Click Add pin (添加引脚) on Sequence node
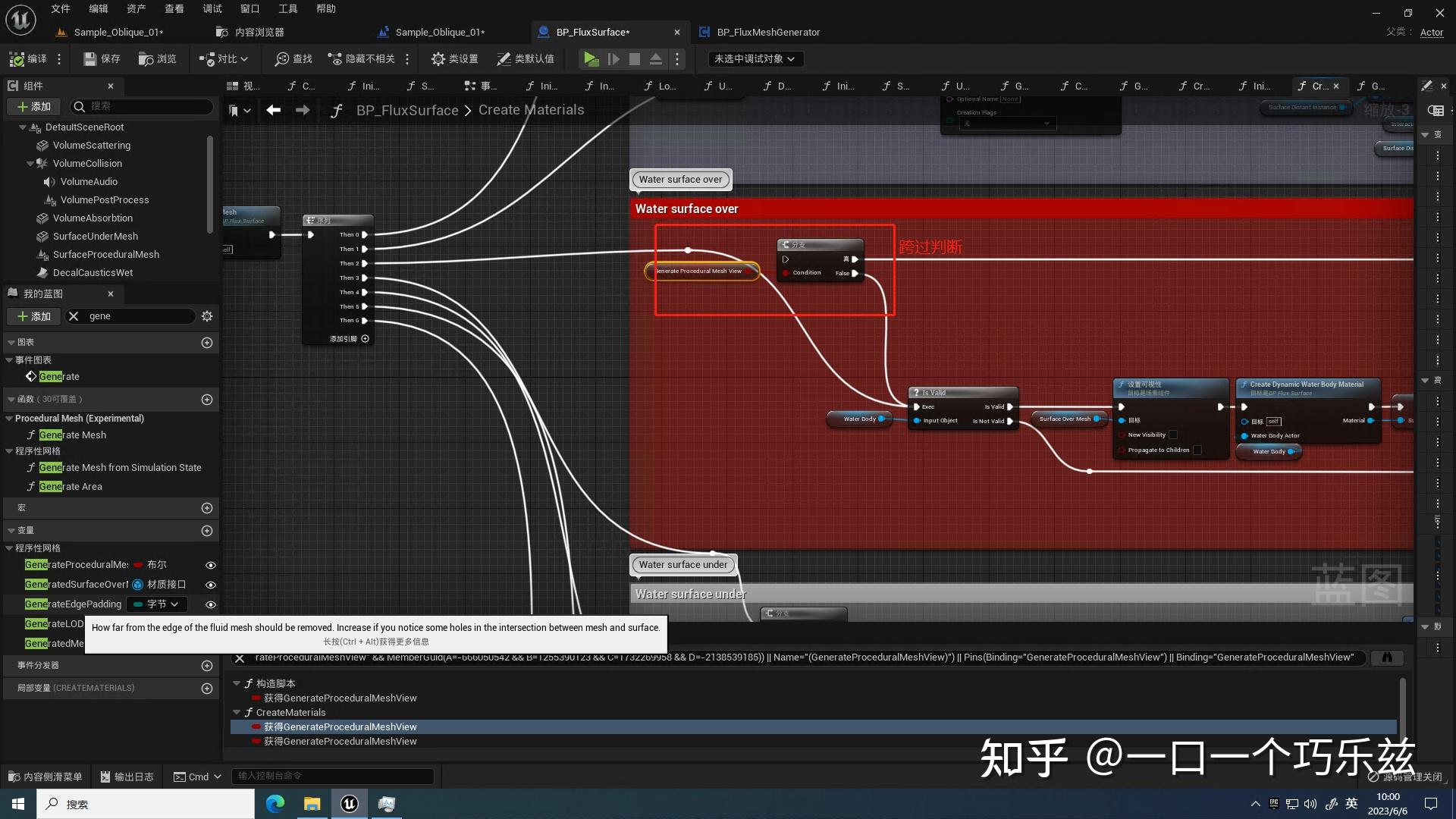Viewport: 1456px width, 819px height. (349, 339)
